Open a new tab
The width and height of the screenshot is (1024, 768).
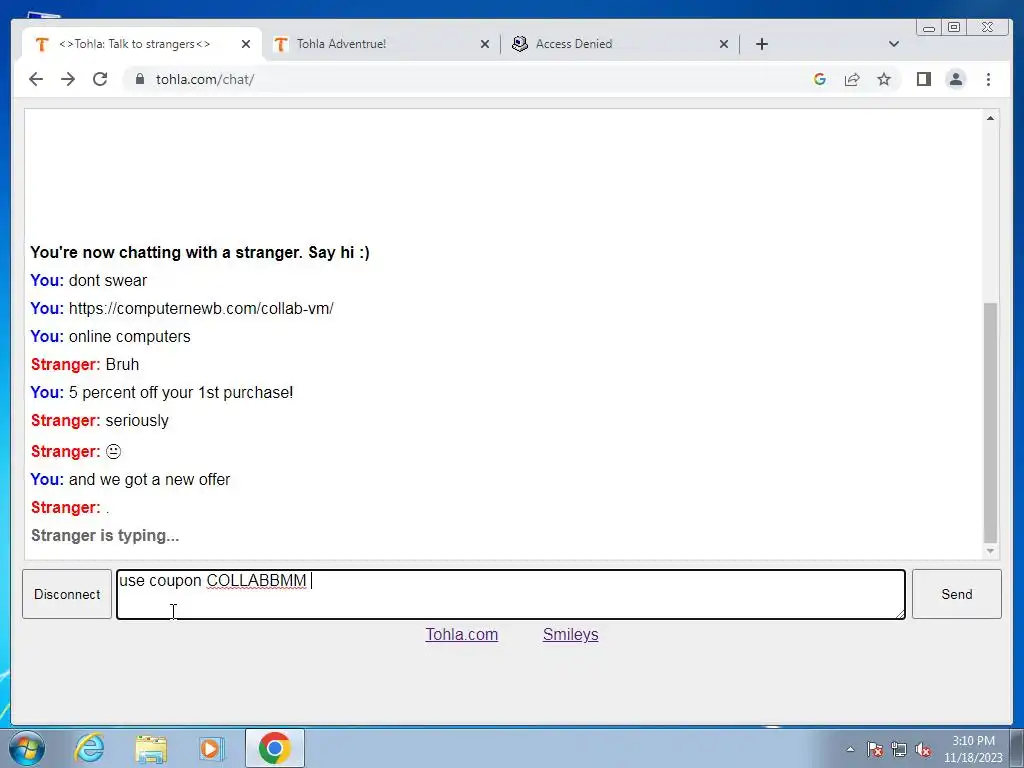coord(761,44)
